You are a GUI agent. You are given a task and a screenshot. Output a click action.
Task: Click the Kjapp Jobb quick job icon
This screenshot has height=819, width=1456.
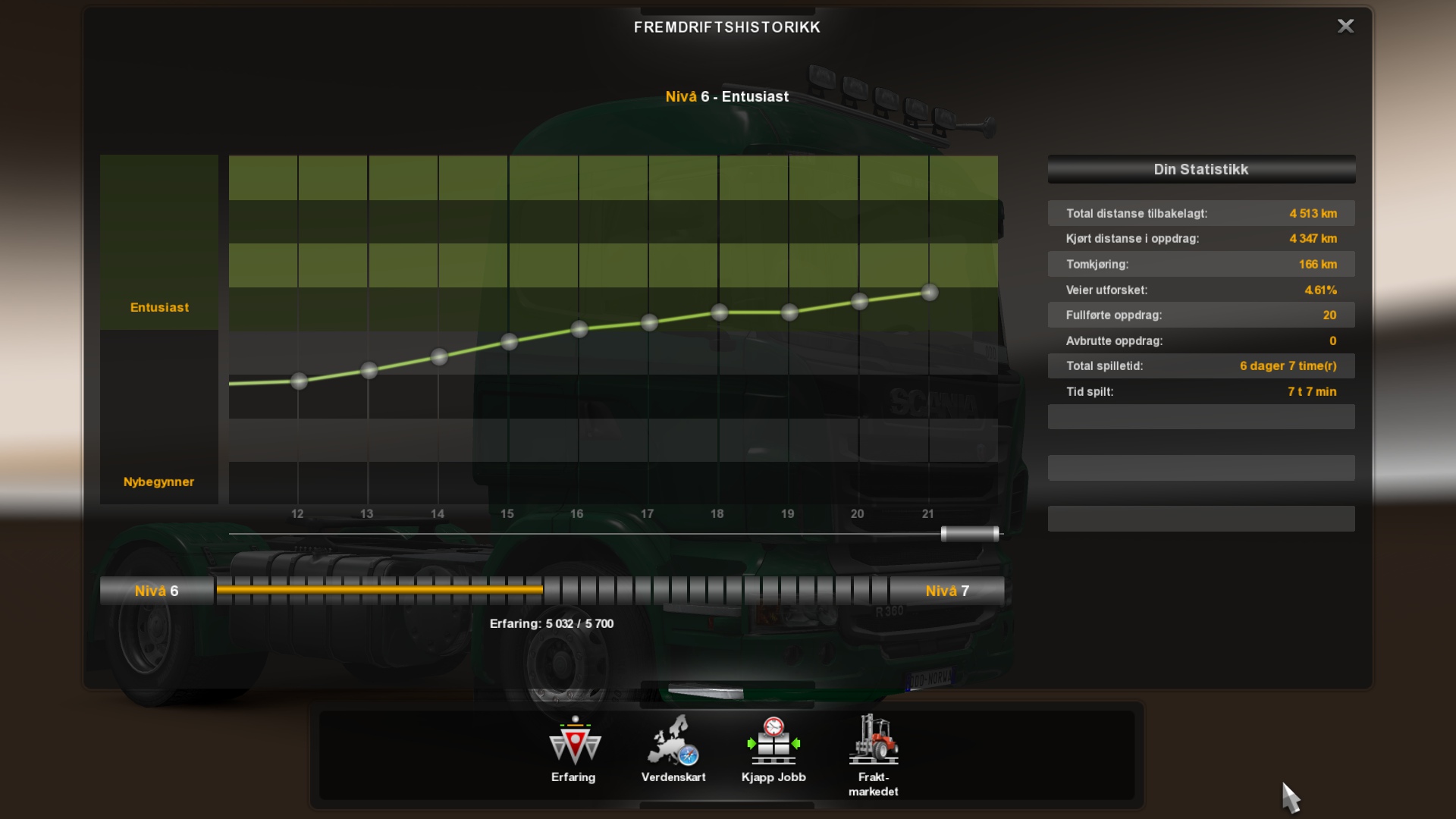pyautogui.click(x=773, y=742)
